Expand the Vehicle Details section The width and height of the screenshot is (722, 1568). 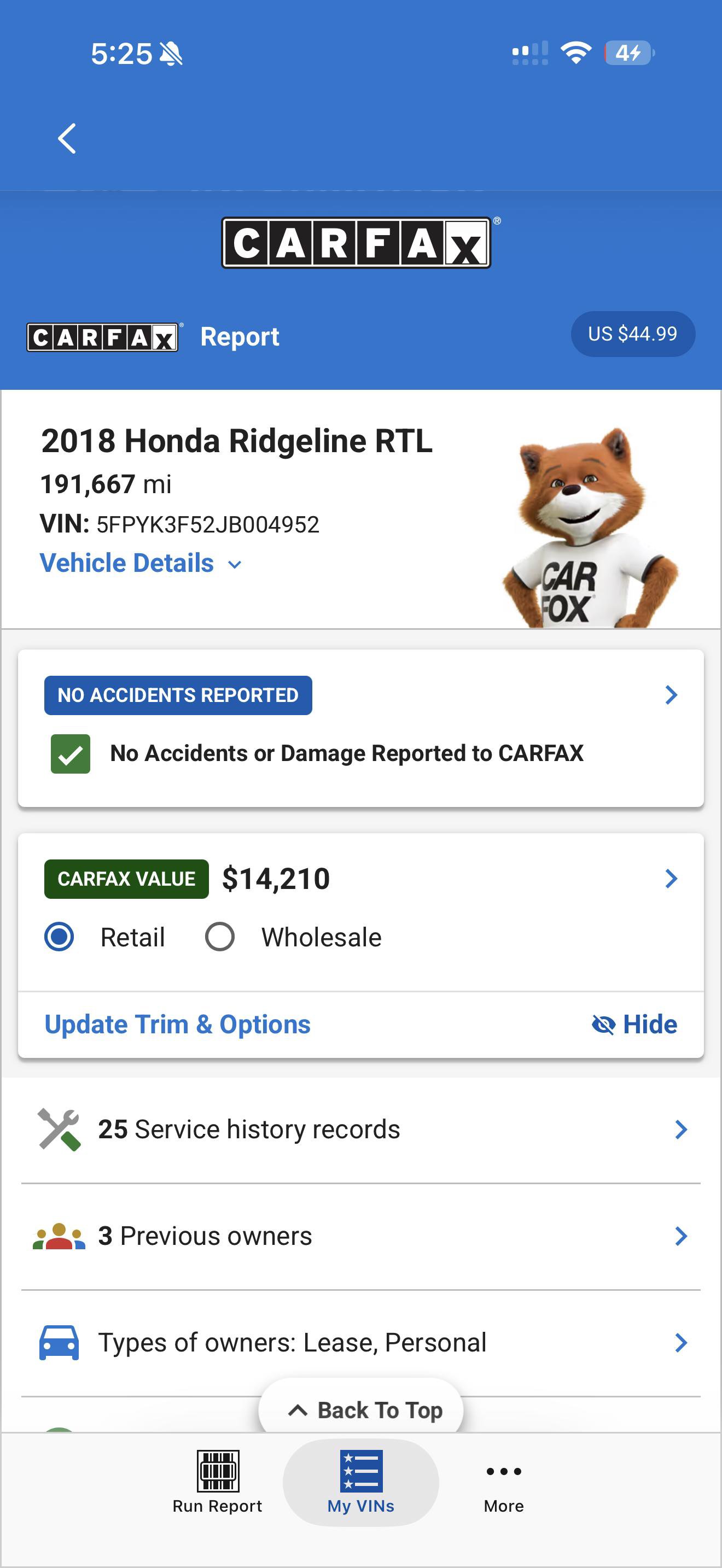(x=141, y=563)
